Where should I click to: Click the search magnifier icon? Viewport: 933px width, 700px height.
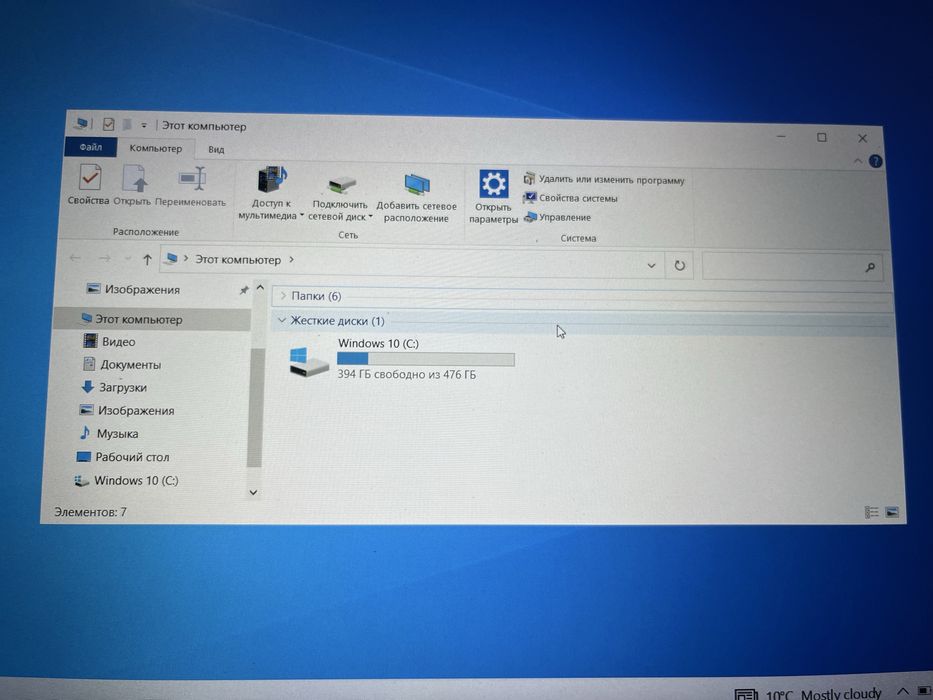point(871,268)
